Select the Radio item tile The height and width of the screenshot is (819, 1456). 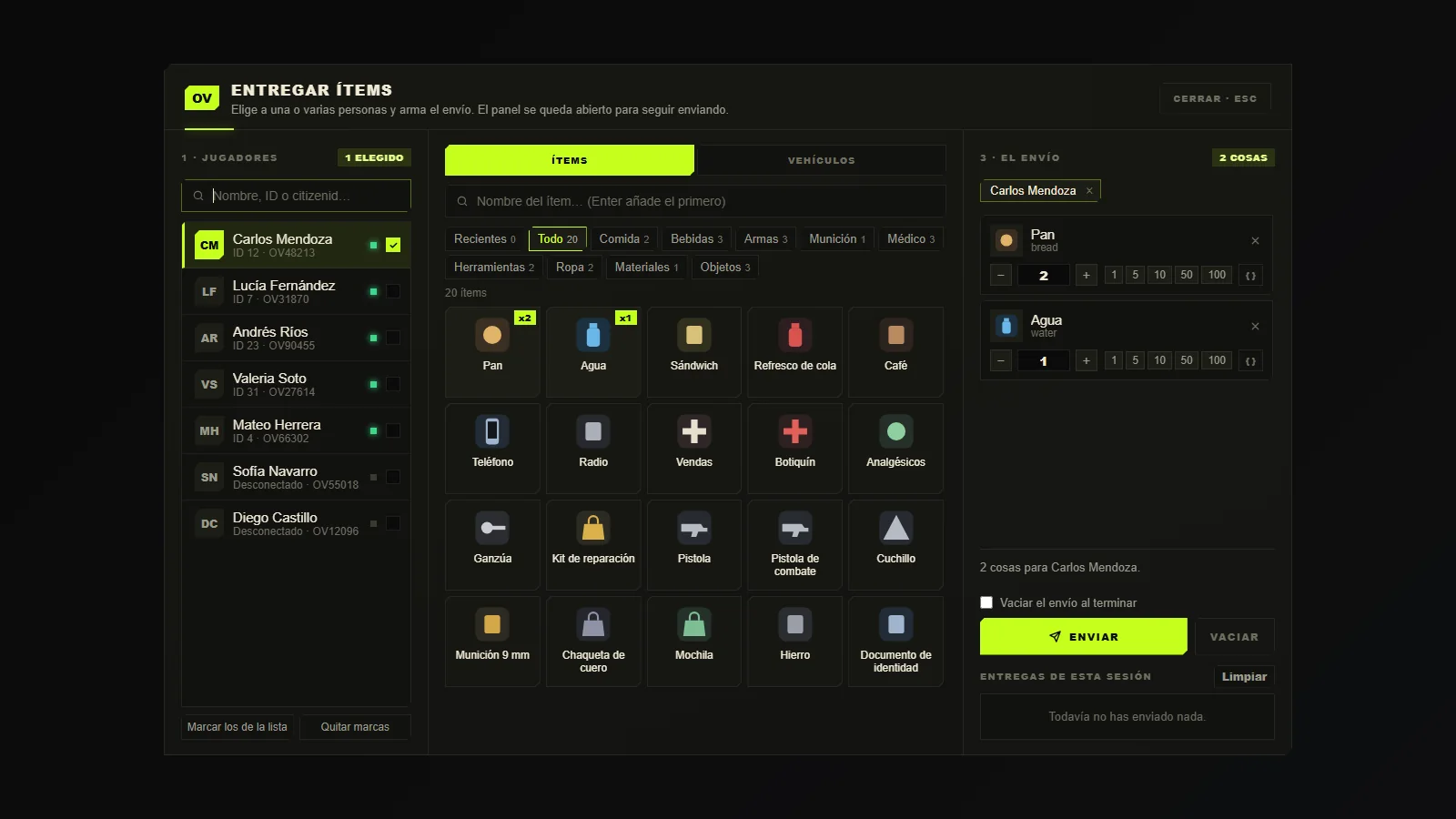pyautogui.click(x=593, y=448)
